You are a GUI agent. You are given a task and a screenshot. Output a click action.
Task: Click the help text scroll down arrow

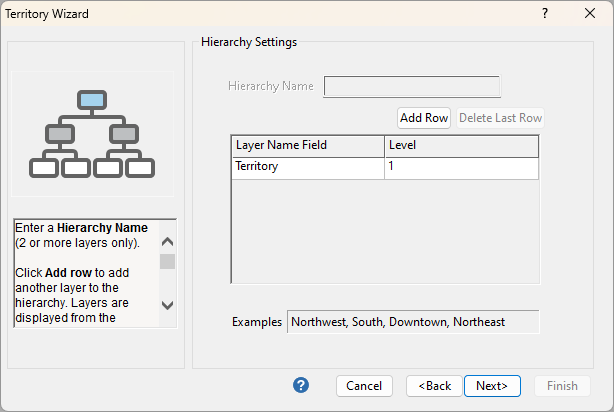(167, 305)
